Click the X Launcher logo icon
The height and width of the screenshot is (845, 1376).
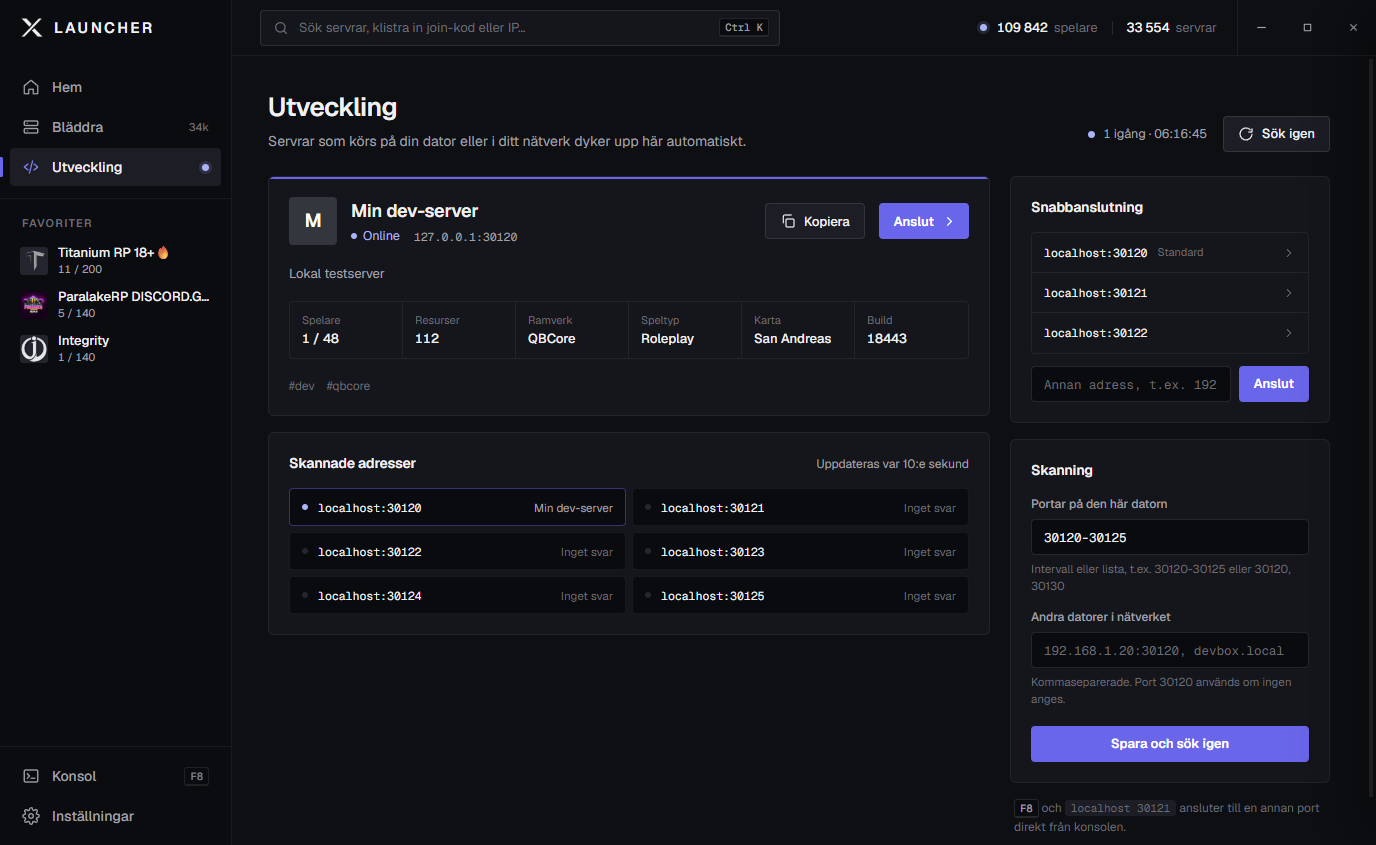click(32, 28)
